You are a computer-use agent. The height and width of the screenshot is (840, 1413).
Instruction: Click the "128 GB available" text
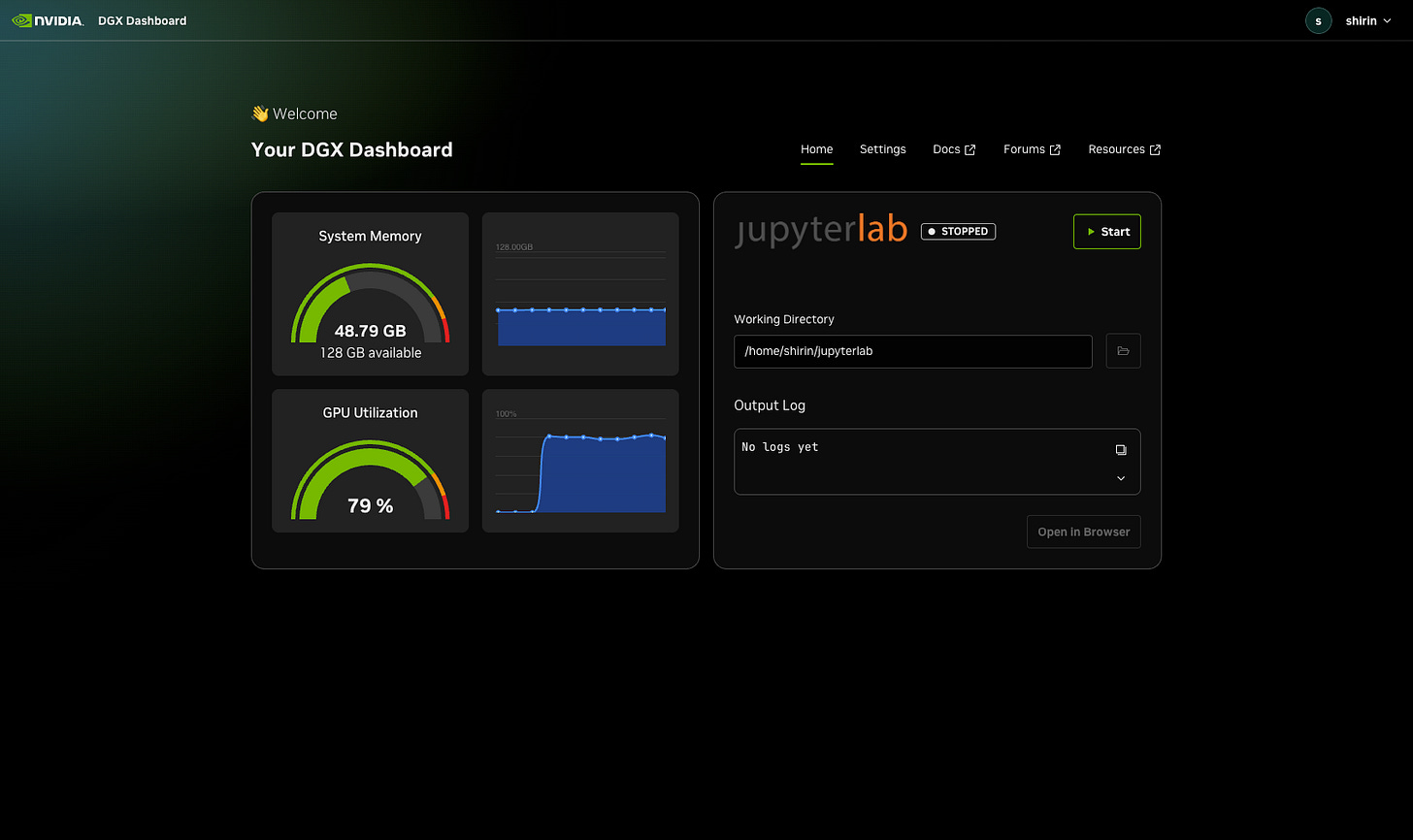coord(371,353)
